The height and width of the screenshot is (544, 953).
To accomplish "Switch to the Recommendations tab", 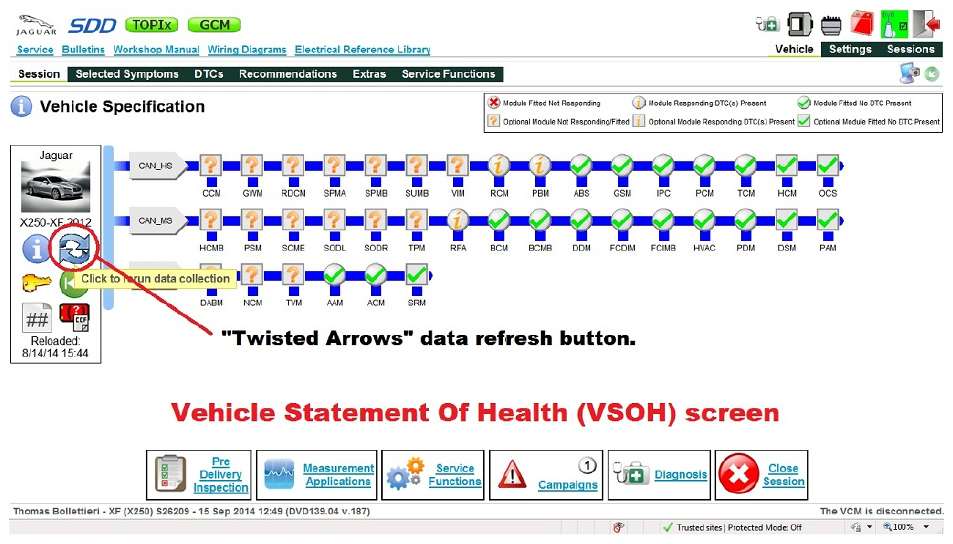I will 287,74.
